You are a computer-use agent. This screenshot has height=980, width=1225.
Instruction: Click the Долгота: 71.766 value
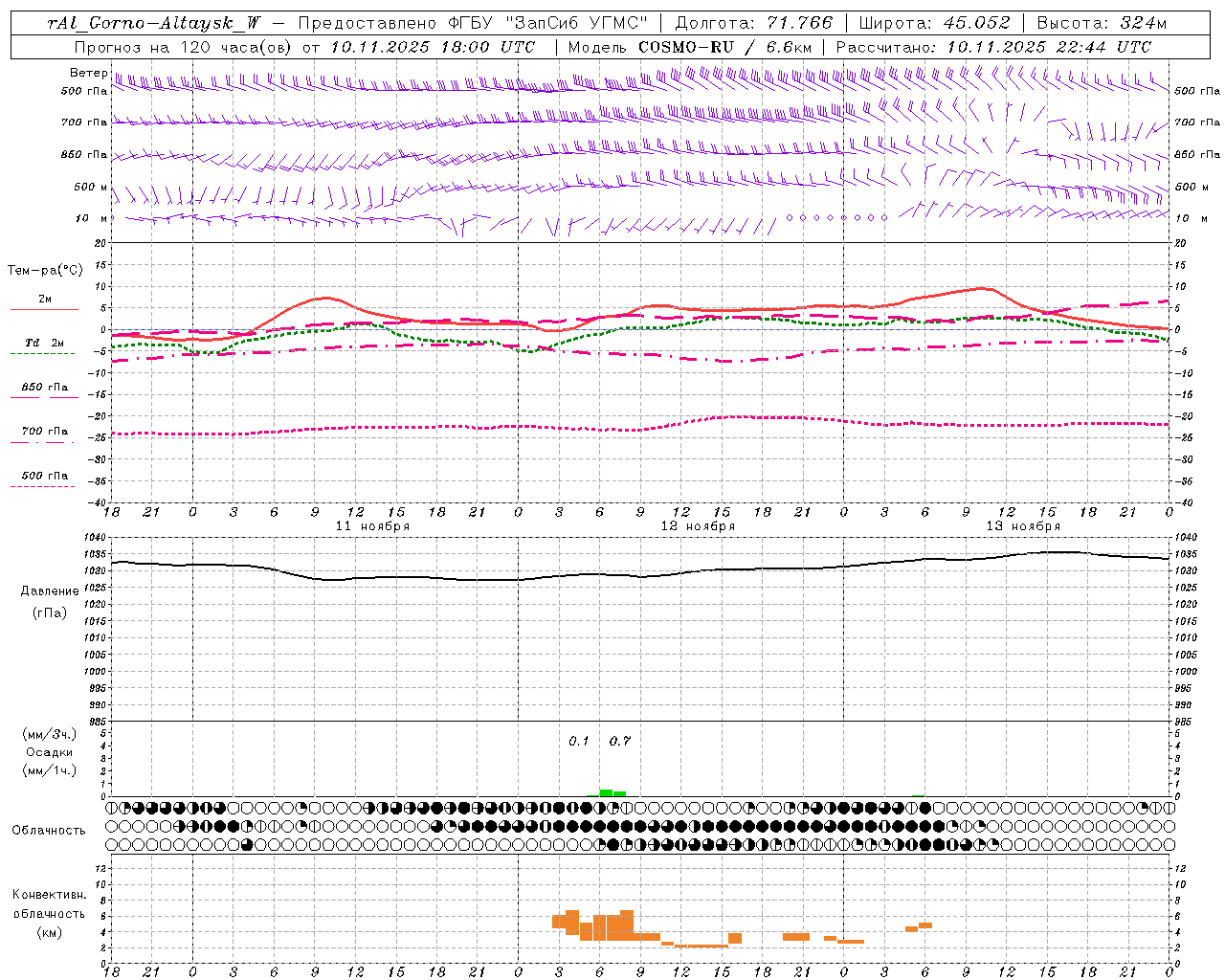(x=753, y=23)
